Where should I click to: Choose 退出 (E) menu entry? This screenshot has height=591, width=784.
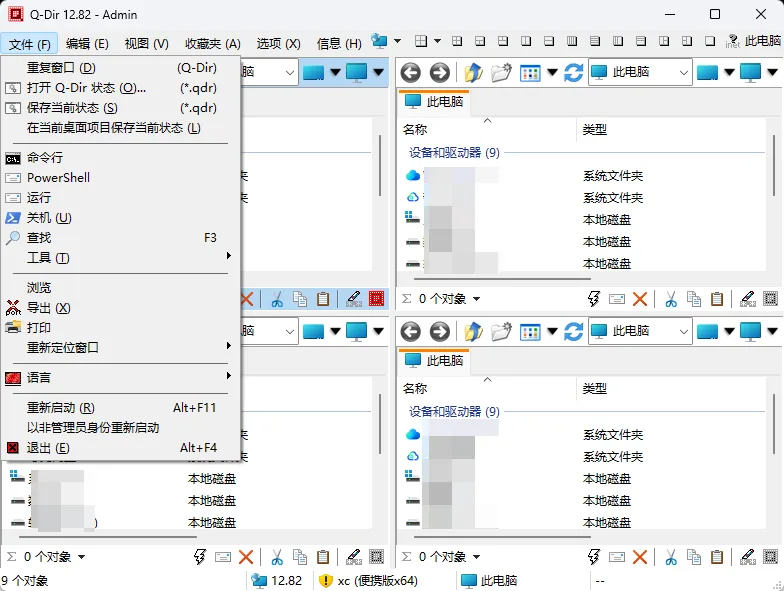pyautogui.click(x=122, y=448)
